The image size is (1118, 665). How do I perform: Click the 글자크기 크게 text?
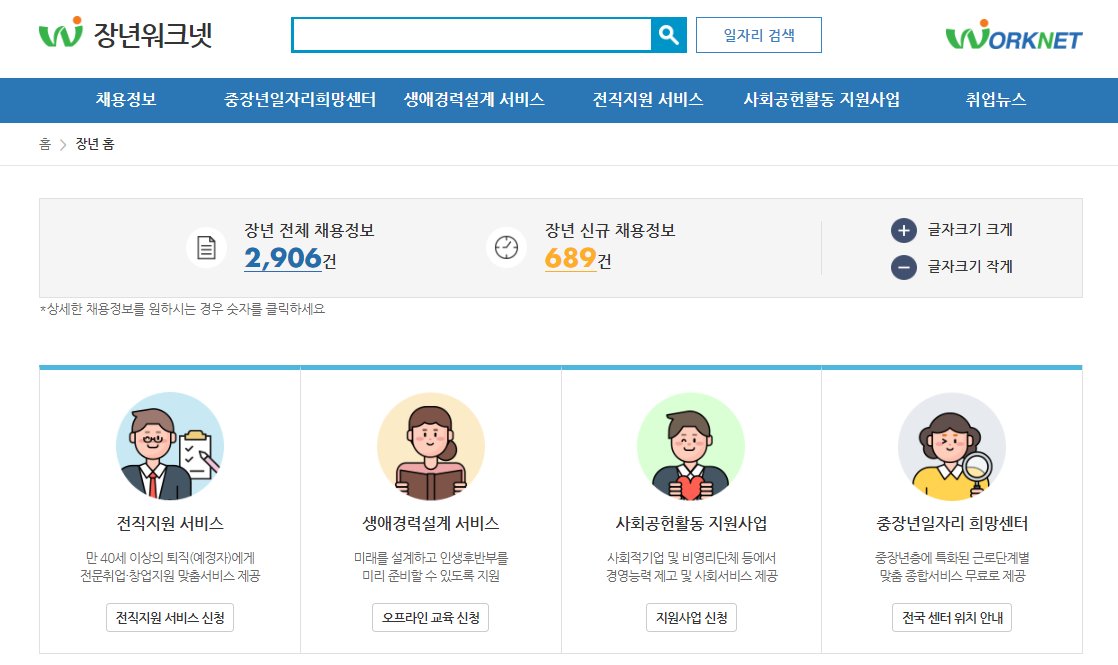[970, 230]
